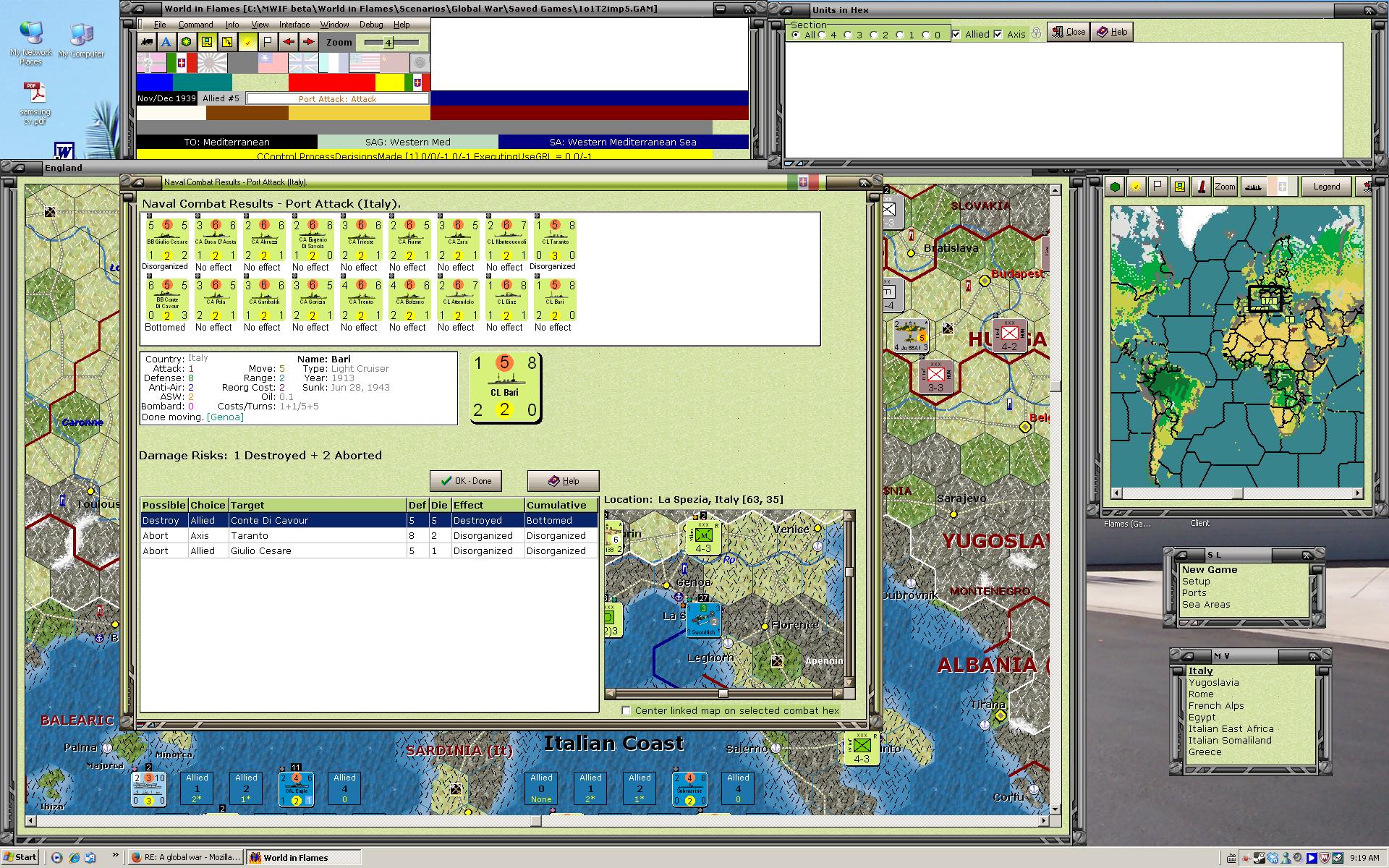The height and width of the screenshot is (868, 1389).
Task: Select the BB Conte Di Cavour ship counter
Action: pyautogui.click(x=167, y=300)
